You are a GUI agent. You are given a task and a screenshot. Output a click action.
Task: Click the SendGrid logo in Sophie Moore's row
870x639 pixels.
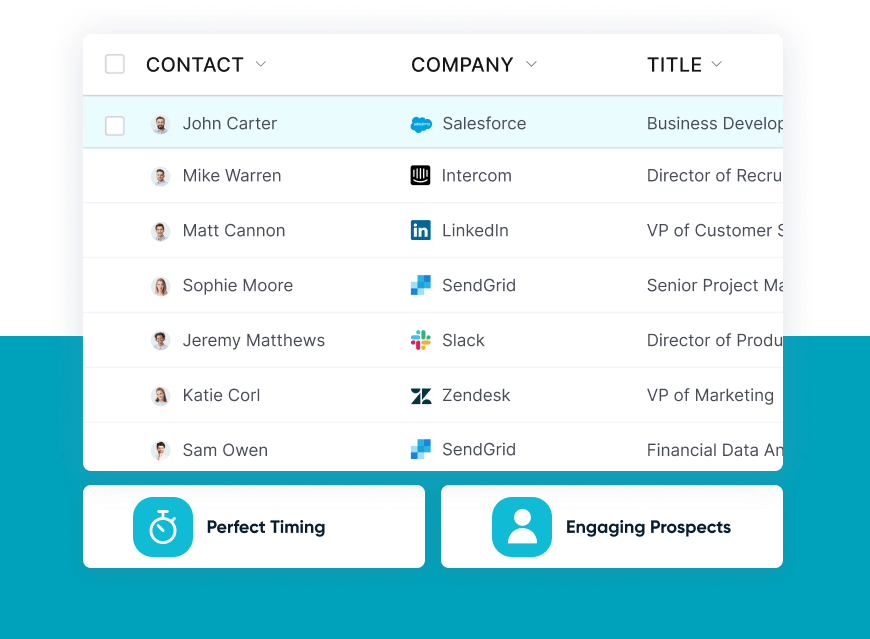point(421,286)
